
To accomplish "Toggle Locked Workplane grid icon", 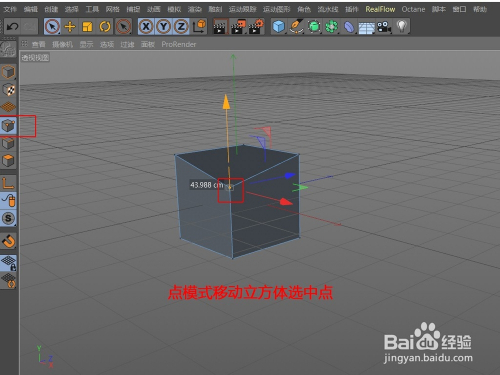I will [x=8, y=263].
